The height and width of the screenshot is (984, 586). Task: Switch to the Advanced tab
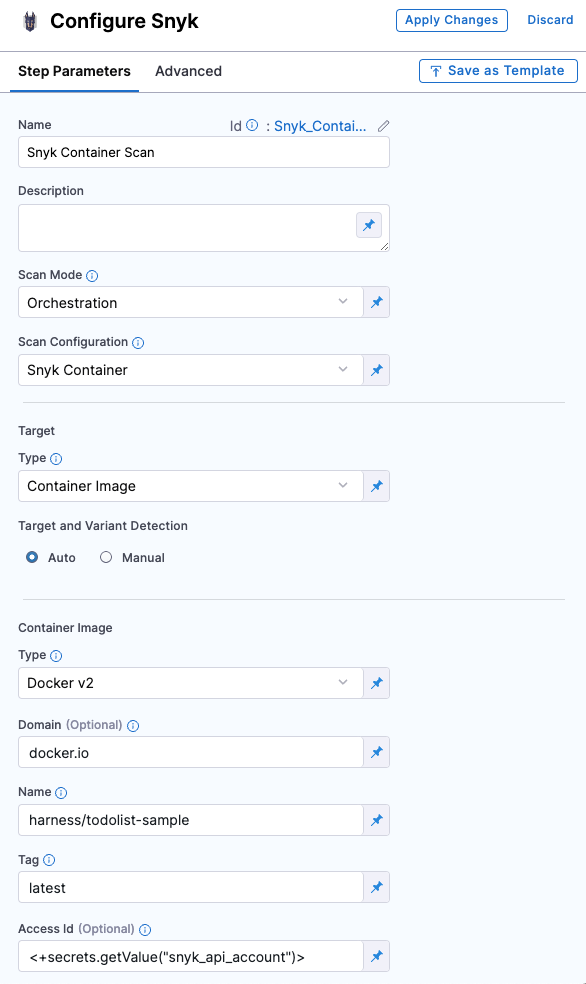coord(188,71)
